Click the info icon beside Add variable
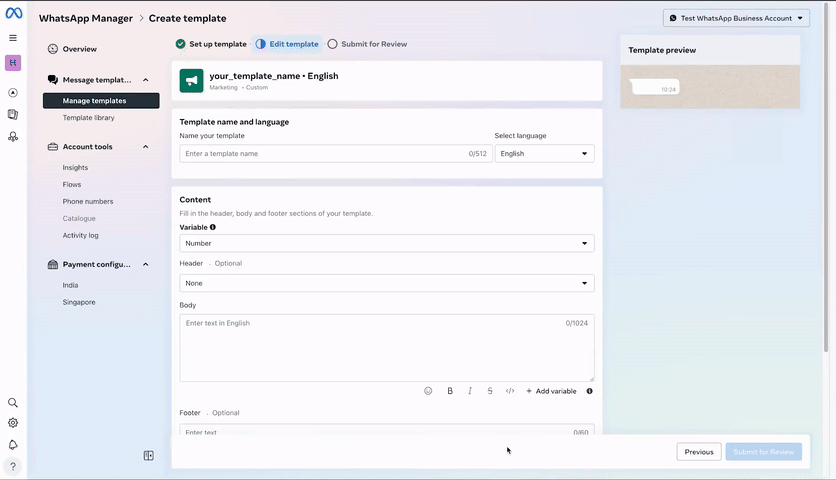Image resolution: width=836 pixels, height=480 pixels. coord(590,391)
